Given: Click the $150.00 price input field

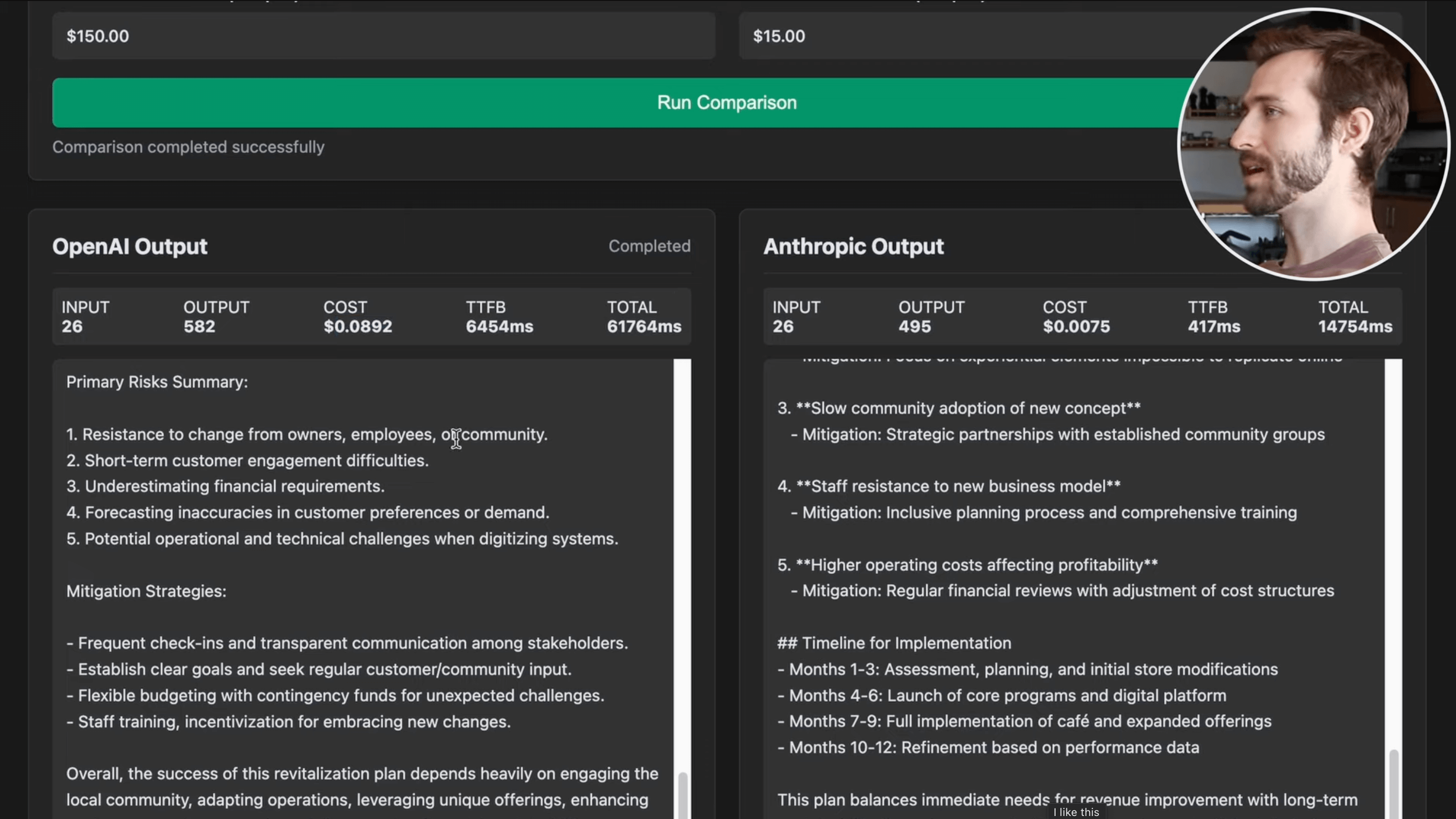Looking at the screenshot, I should (384, 36).
